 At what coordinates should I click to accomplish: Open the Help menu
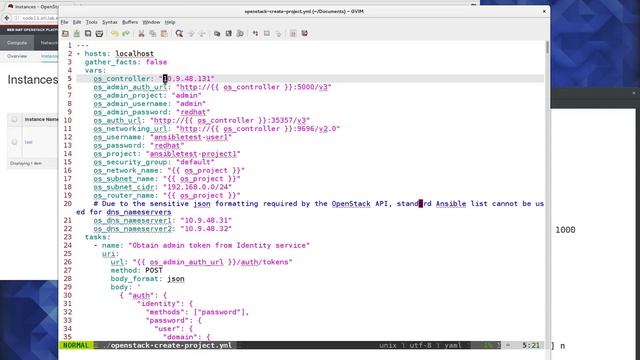pyautogui.click(x=170, y=22)
